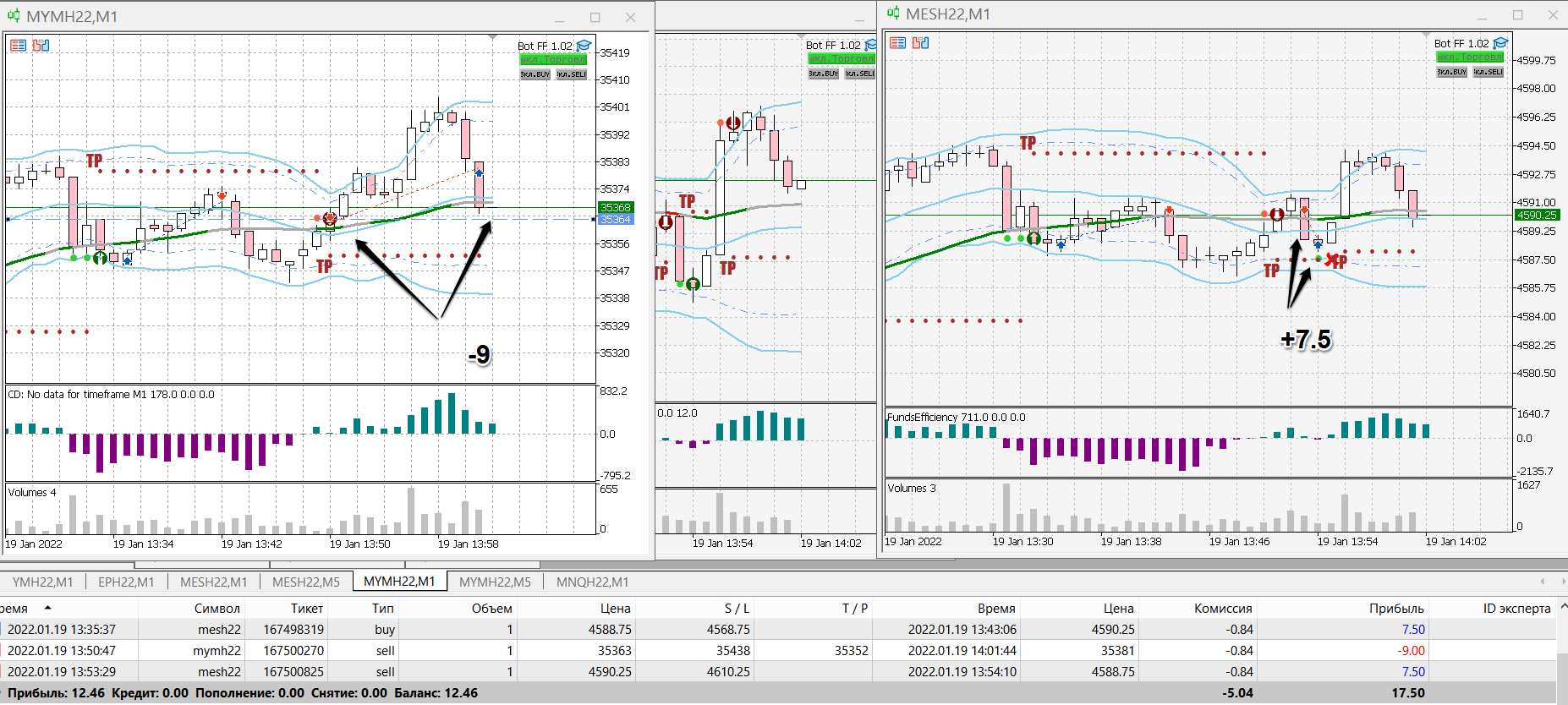
Task: Toggle green trading button in MESH22,M1 chart
Action: pyautogui.click(x=1470, y=57)
